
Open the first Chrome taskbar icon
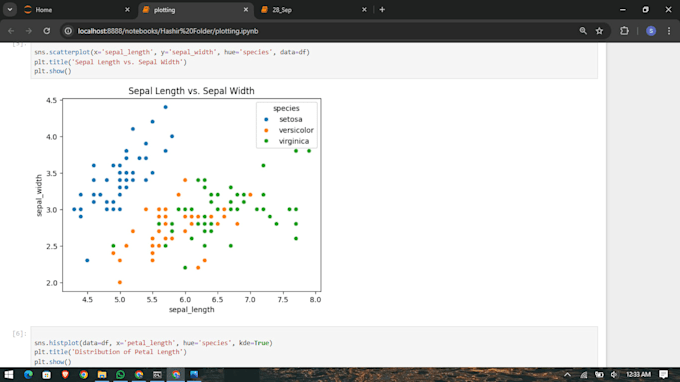84,375
